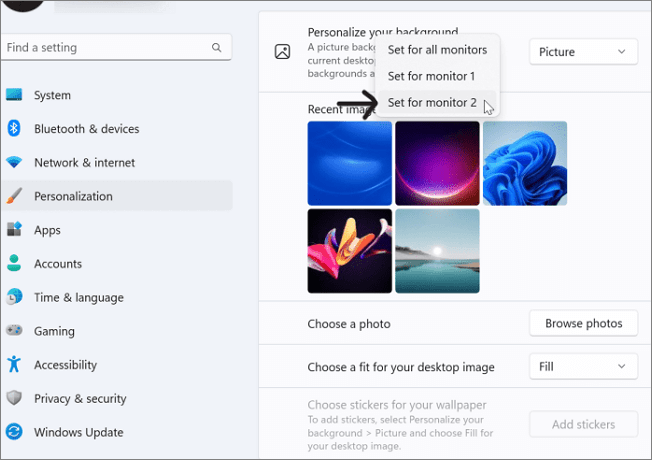Open the Accounts label

[x=58, y=264]
